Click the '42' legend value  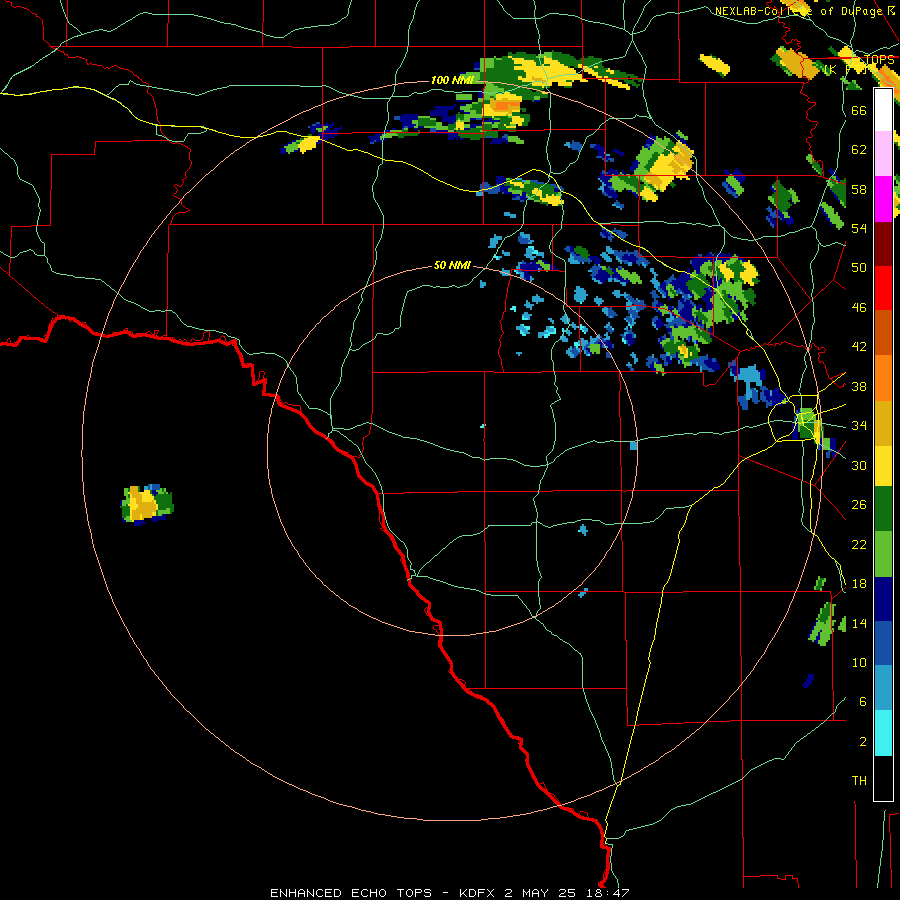859,347
